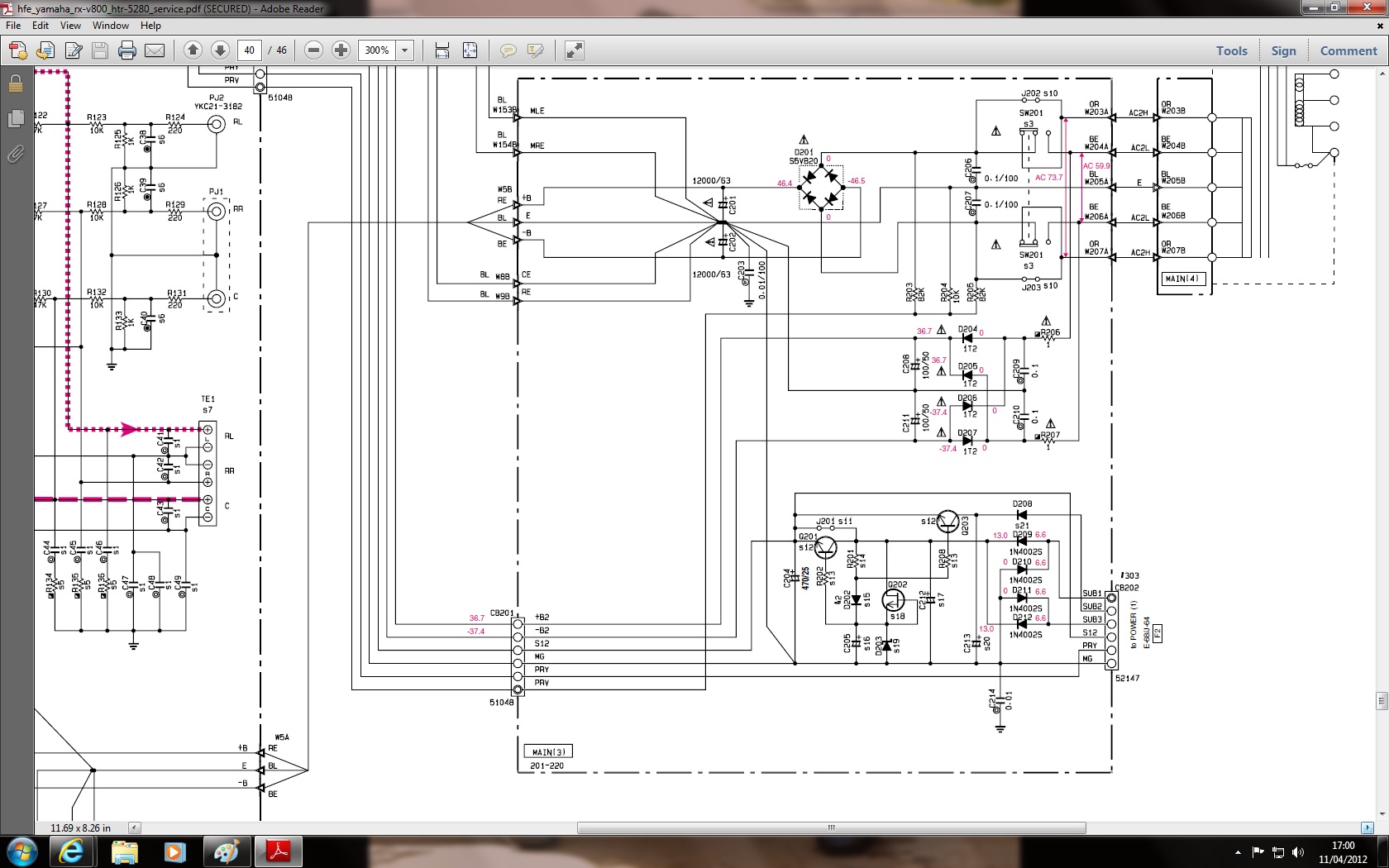Click the D201 S5VB20 bridge rectifier label
1389x868 pixels.
[x=804, y=156]
